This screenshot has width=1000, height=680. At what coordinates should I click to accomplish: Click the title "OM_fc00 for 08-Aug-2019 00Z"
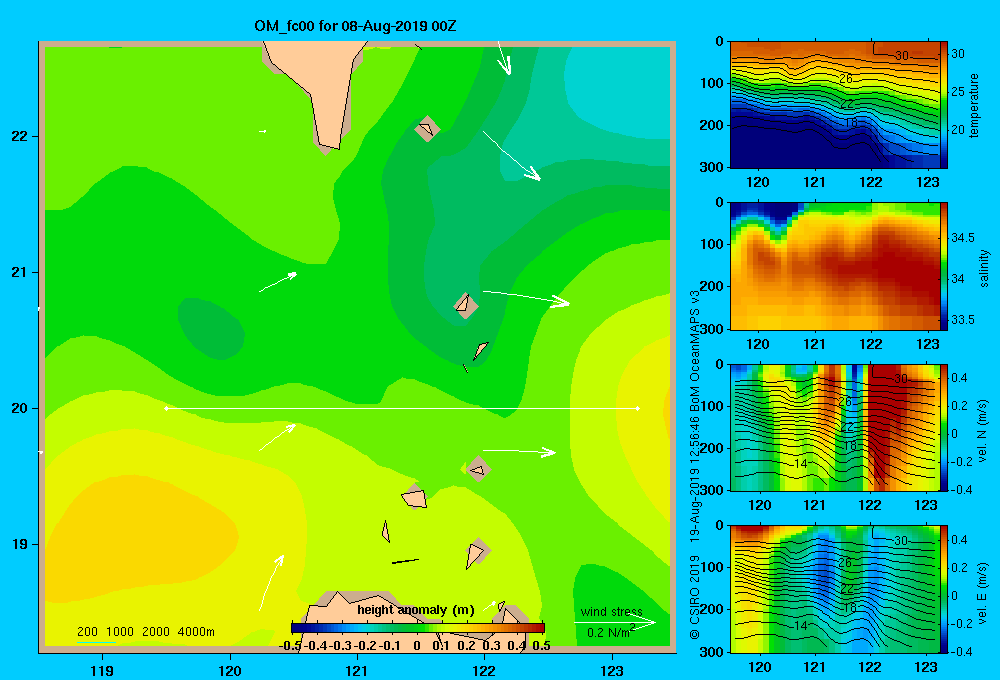355,26
